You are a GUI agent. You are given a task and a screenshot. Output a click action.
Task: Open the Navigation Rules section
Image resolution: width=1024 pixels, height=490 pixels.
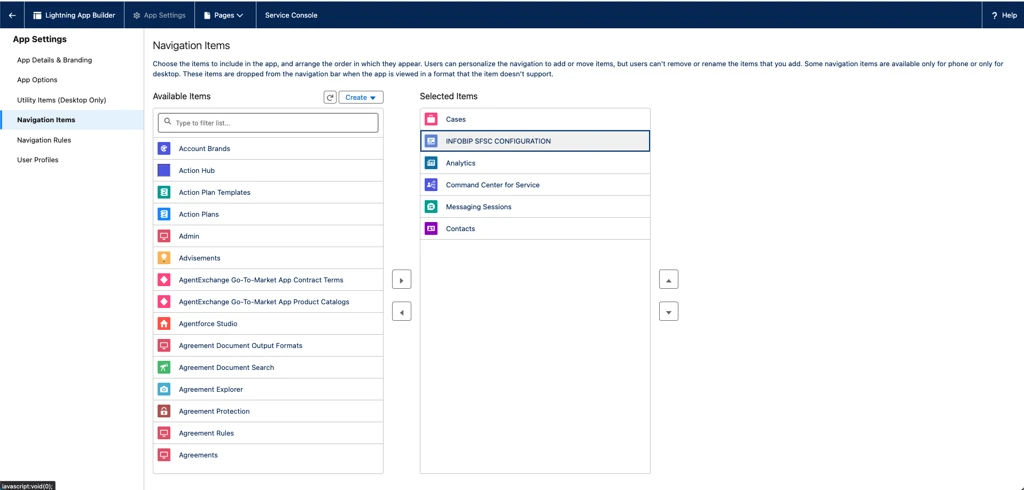44,140
